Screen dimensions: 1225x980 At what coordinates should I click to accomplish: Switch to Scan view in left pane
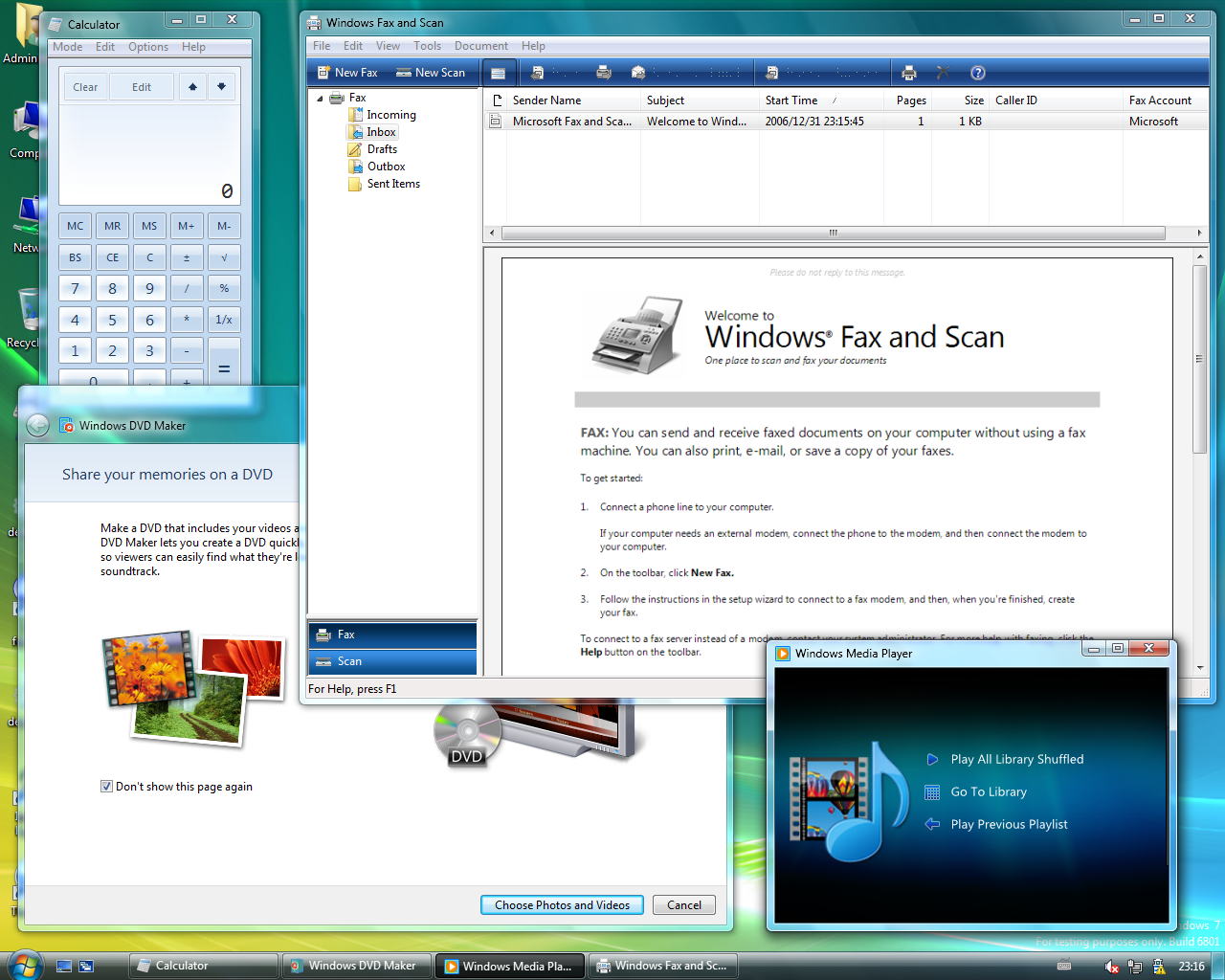point(349,661)
